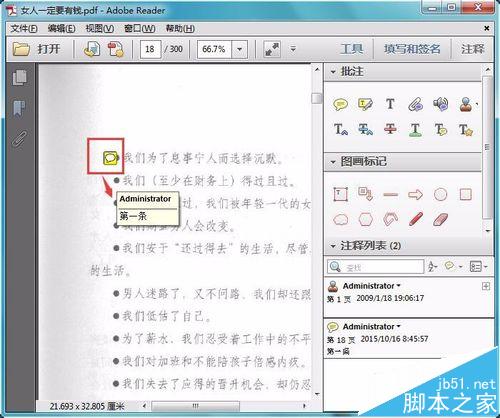The image size is (500, 418).
Task: Open the 窗口(W) menu
Action: click(x=140, y=29)
